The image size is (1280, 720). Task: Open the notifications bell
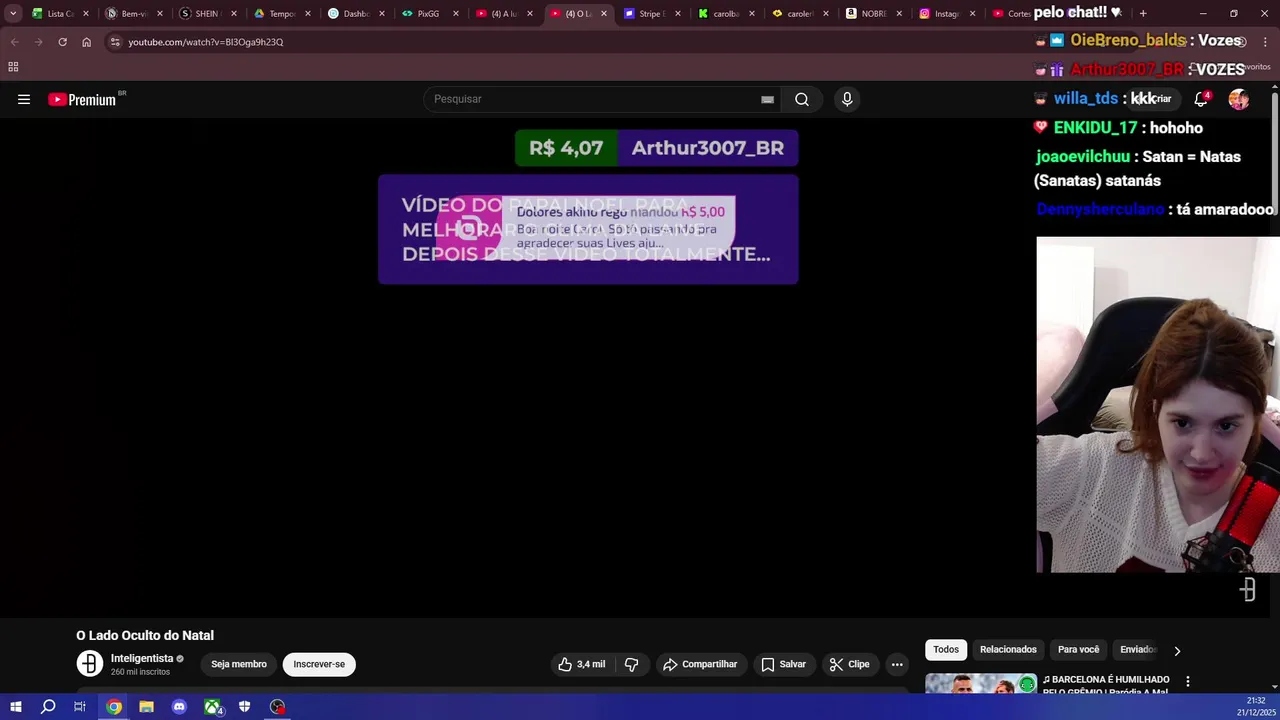[x=1201, y=99]
